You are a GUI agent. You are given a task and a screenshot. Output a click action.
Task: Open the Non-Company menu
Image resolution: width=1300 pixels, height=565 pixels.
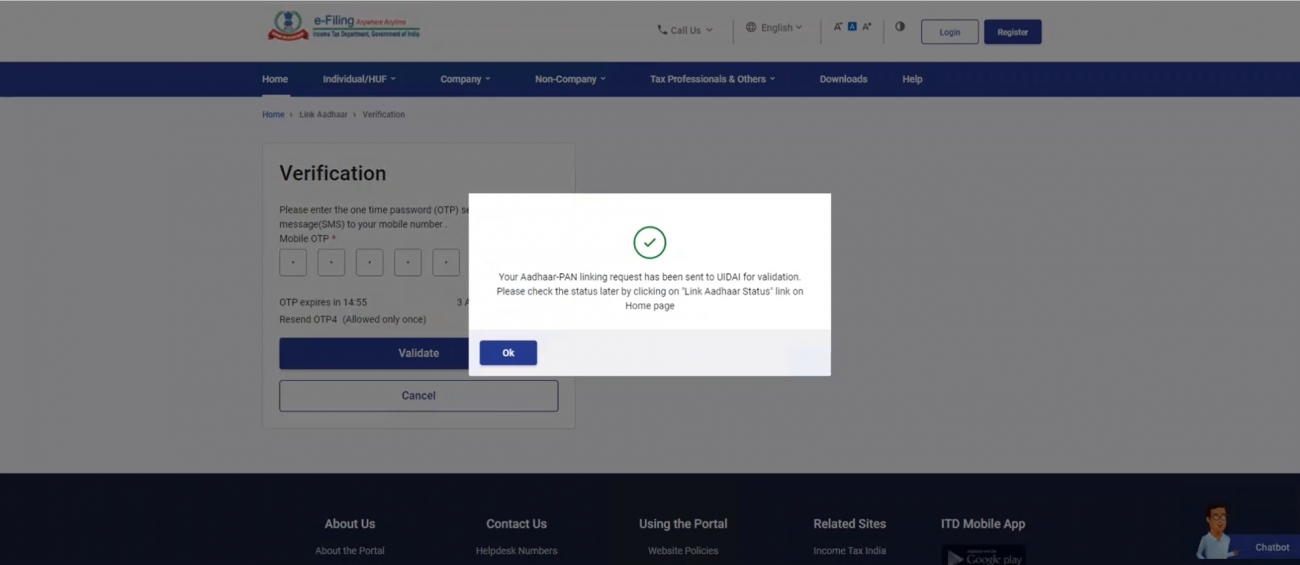coord(570,79)
